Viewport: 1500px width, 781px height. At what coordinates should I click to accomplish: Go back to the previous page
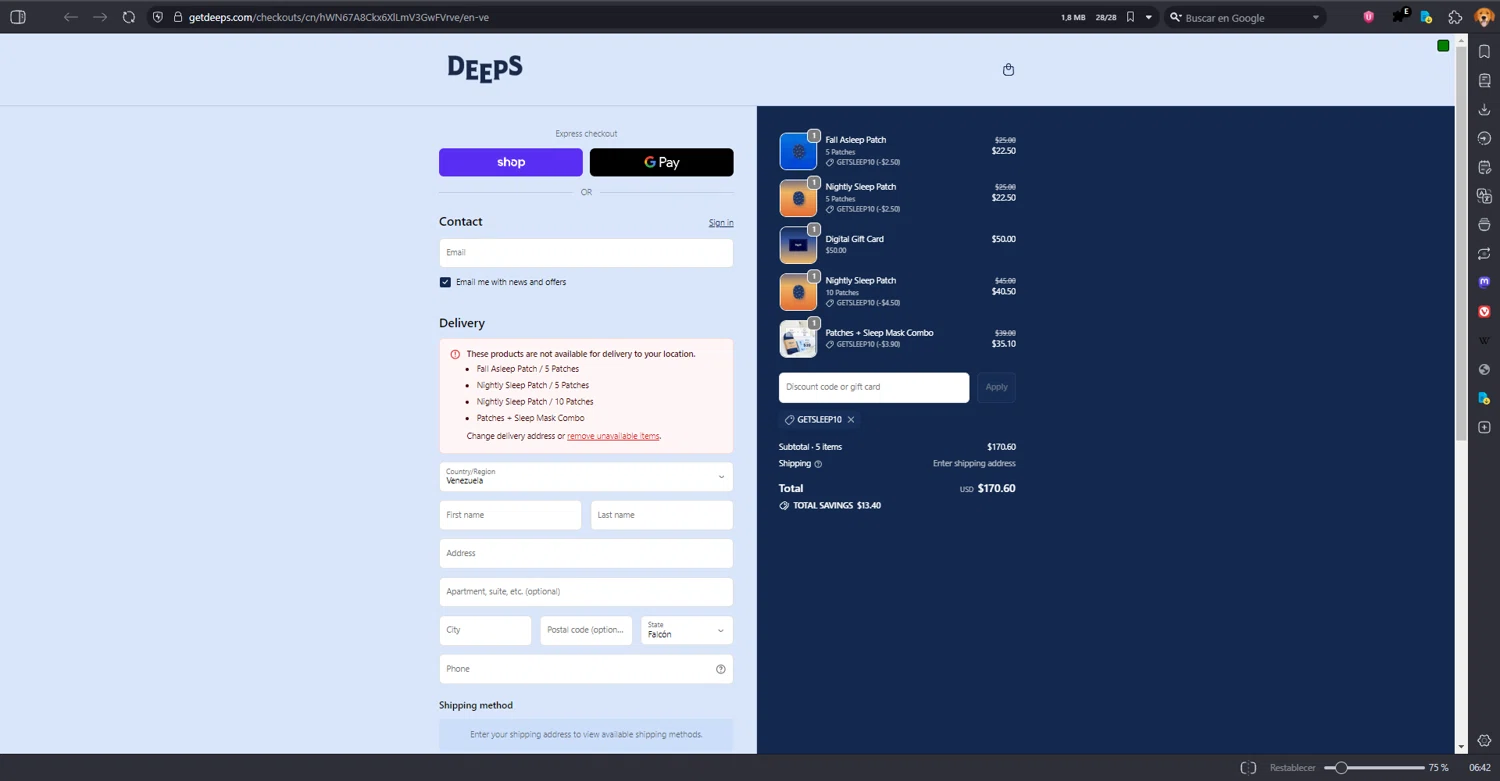coord(70,17)
